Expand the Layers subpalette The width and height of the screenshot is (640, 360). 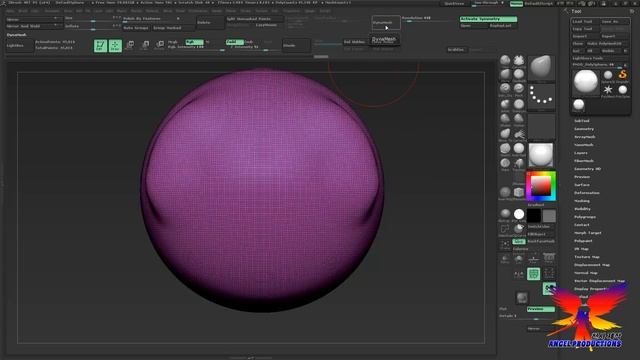(581, 153)
